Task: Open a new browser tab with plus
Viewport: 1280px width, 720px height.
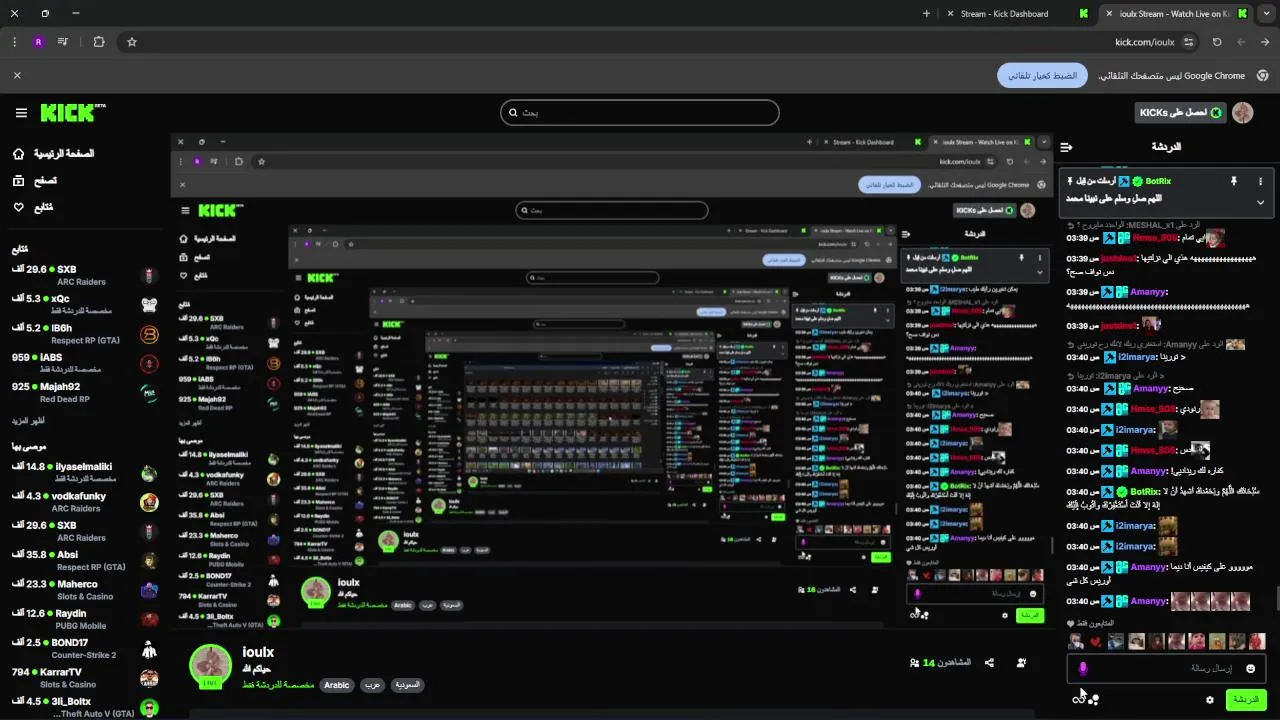Action: 926,14
